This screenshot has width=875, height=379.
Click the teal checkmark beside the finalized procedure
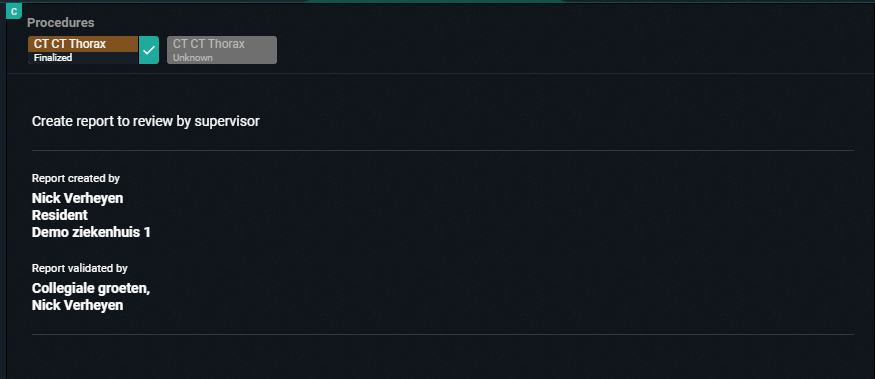149,50
